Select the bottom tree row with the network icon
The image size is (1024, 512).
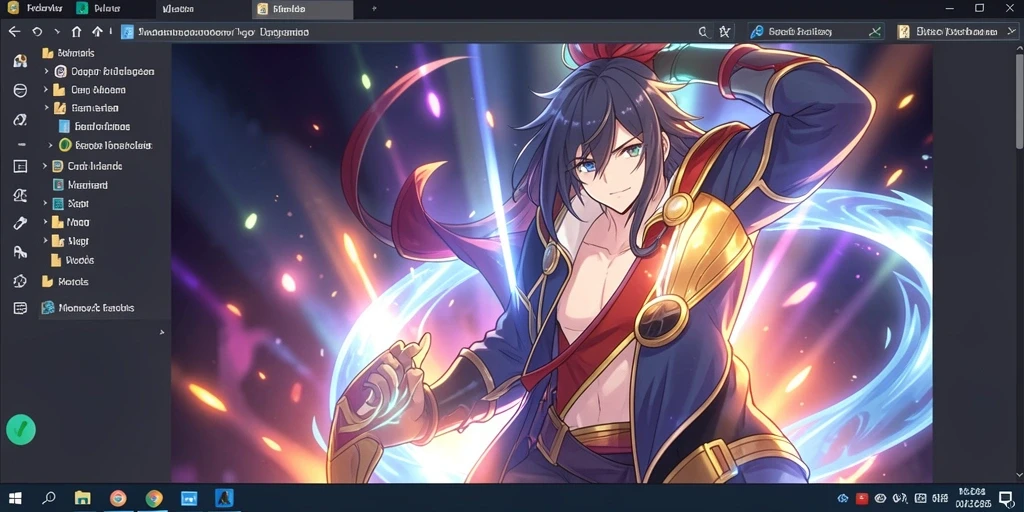point(88,308)
